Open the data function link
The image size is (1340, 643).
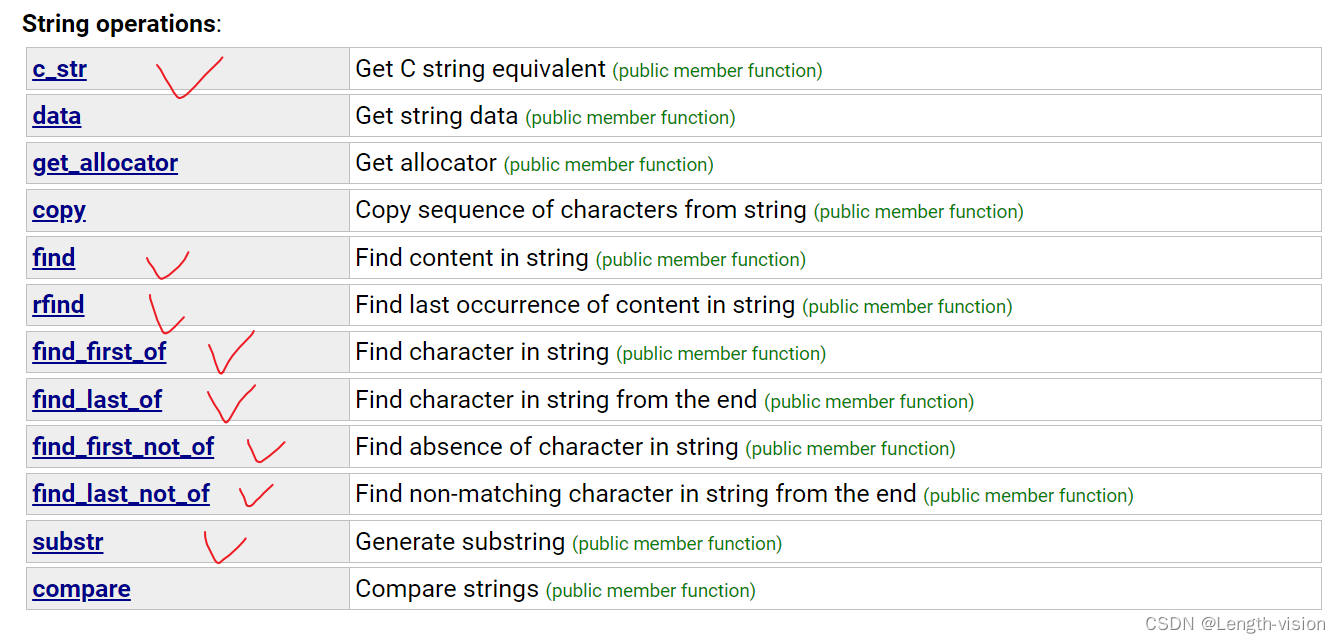click(56, 116)
